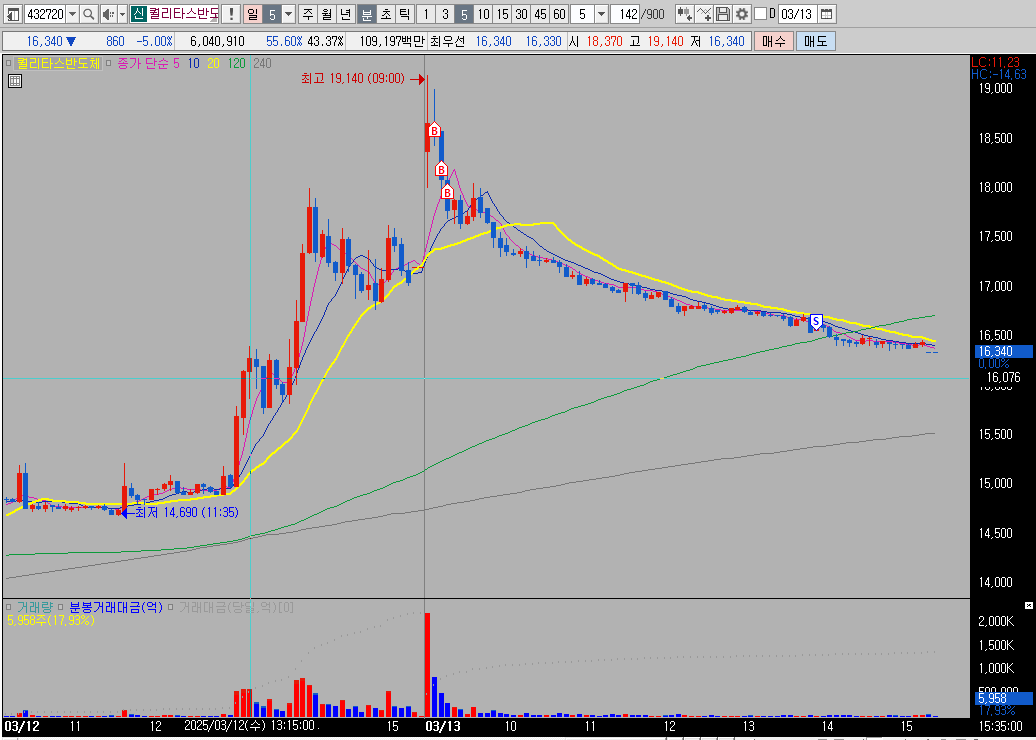Screen dimensions: 1036x740
Task: Toggle the 거래대금(당일,억) legend box
Action: click(171, 607)
